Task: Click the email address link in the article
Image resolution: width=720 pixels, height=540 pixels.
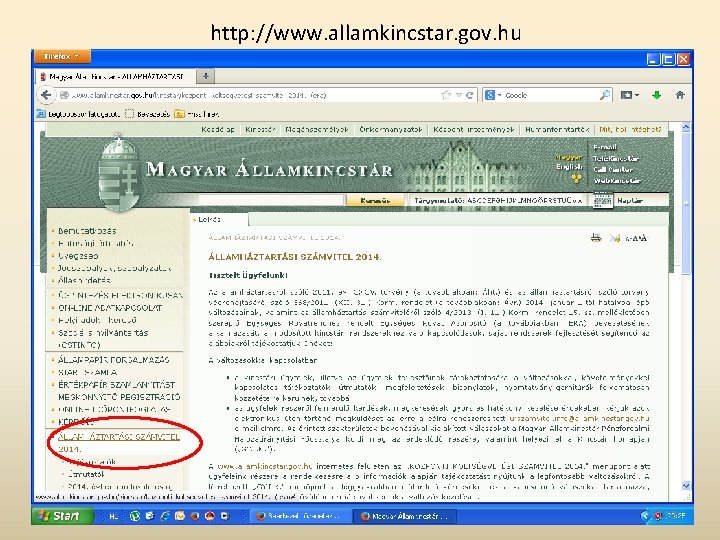Action: point(579,418)
